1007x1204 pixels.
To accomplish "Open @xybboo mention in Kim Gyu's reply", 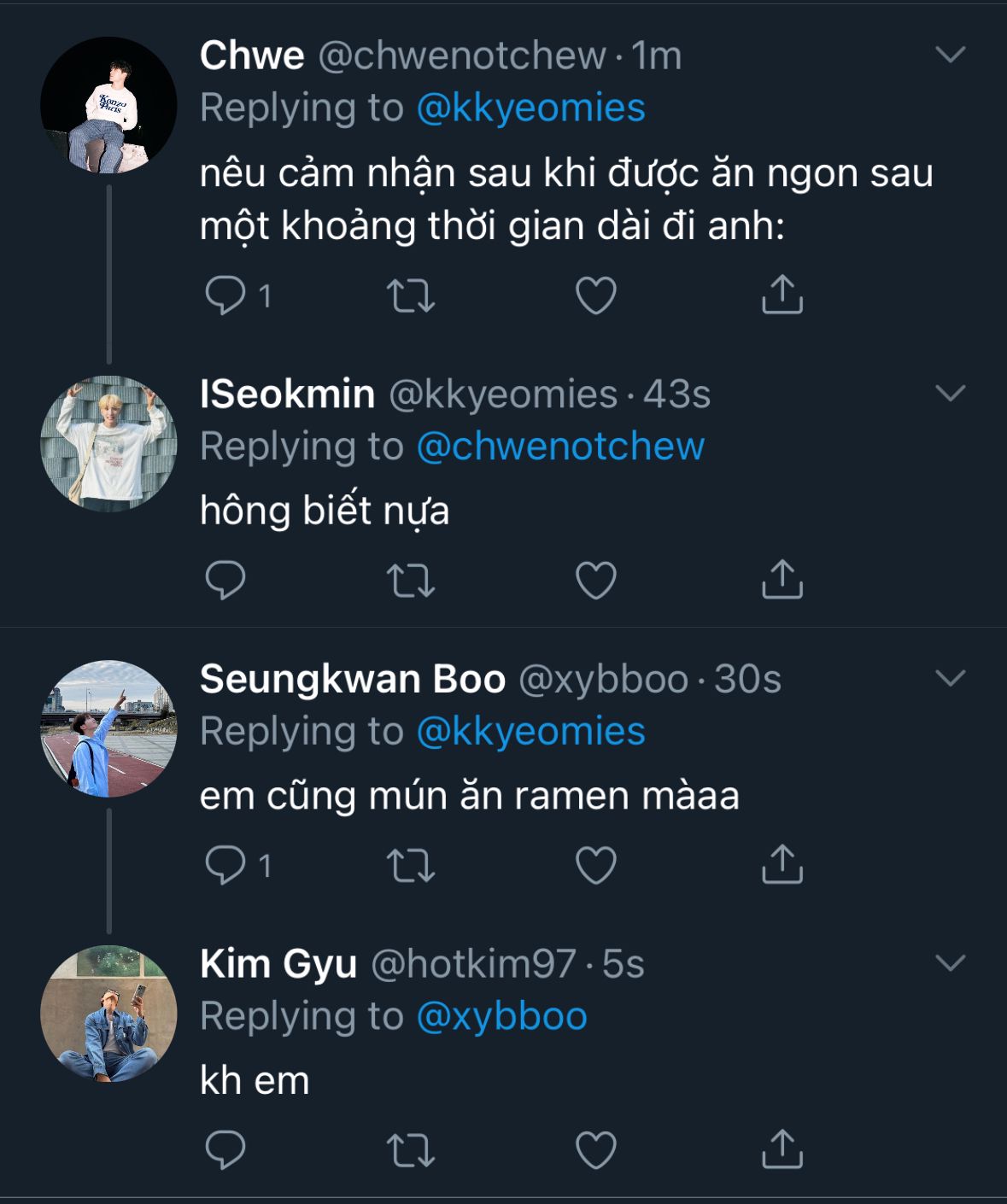I will coord(502,1016).
